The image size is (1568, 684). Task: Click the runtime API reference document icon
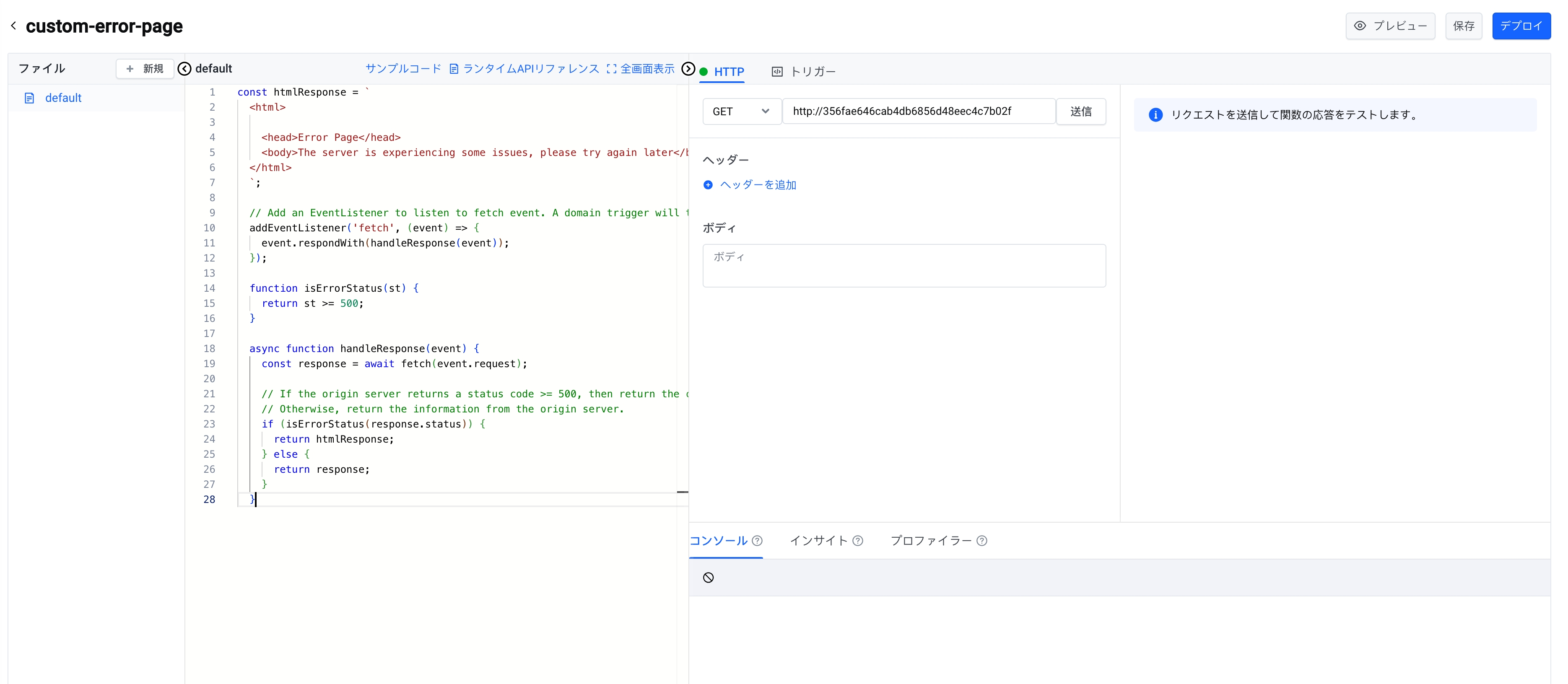coord(454,69)
